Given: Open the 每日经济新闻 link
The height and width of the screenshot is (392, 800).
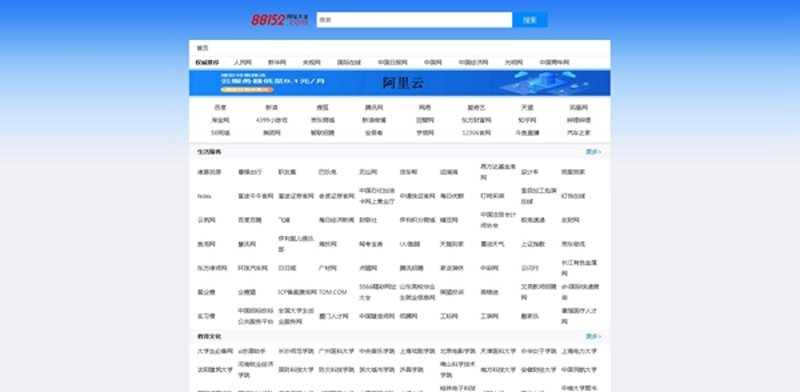Looking at the screenshot, I should pyautogui.click(x=336, y=220).
